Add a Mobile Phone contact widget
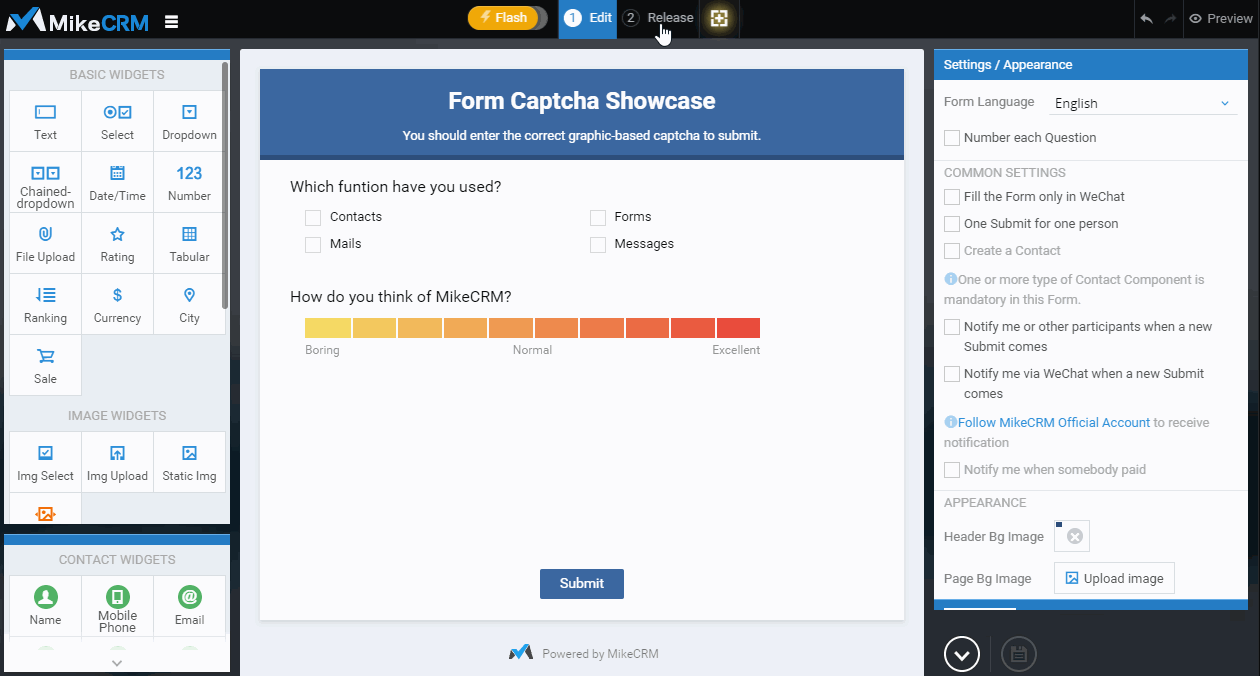This screenshot has width=1260, height=676. click(x=117, y=606)
